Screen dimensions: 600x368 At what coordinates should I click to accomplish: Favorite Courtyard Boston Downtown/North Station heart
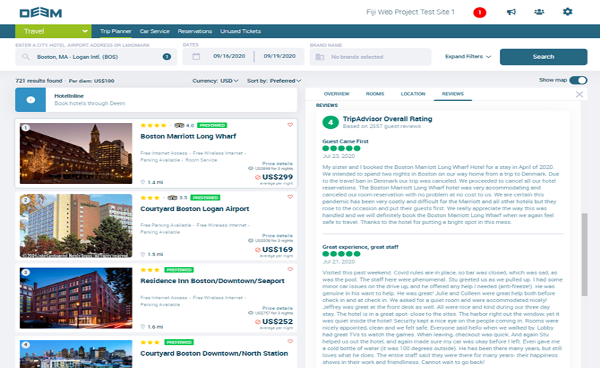click(290, 341)
